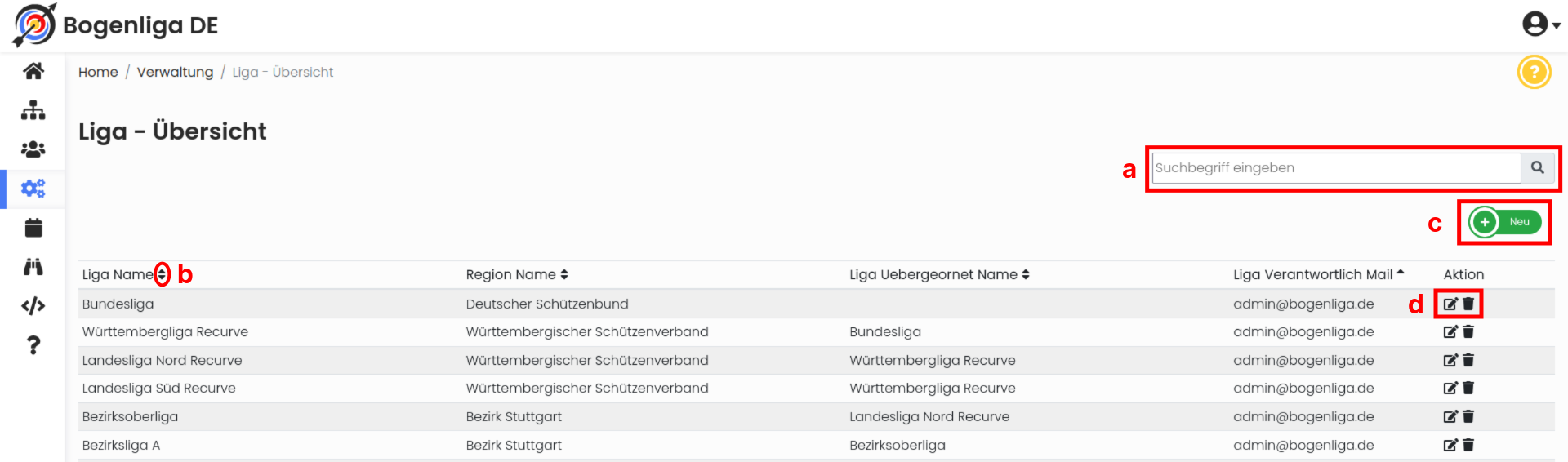The width and height of the screenshot is (1568, 462).
Task: Delete the Bundesliga row
Action: click(1468, 304)
